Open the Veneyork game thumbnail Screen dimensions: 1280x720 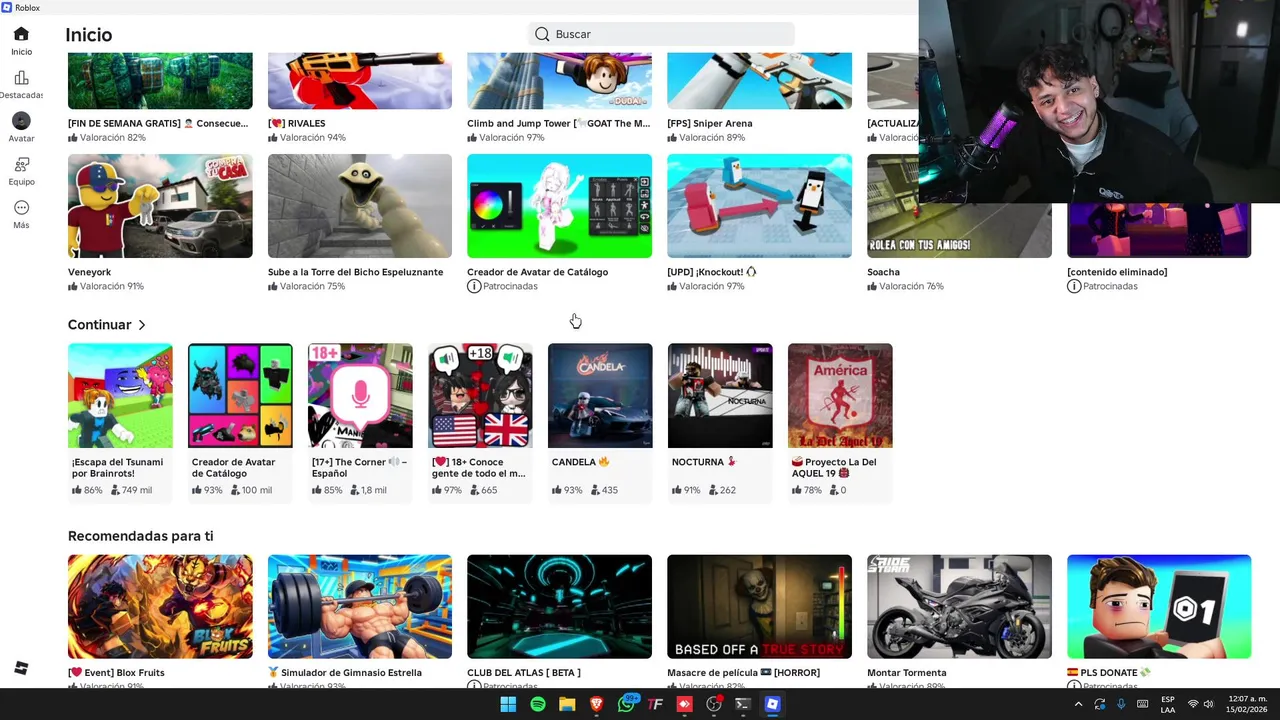(160, 206)
